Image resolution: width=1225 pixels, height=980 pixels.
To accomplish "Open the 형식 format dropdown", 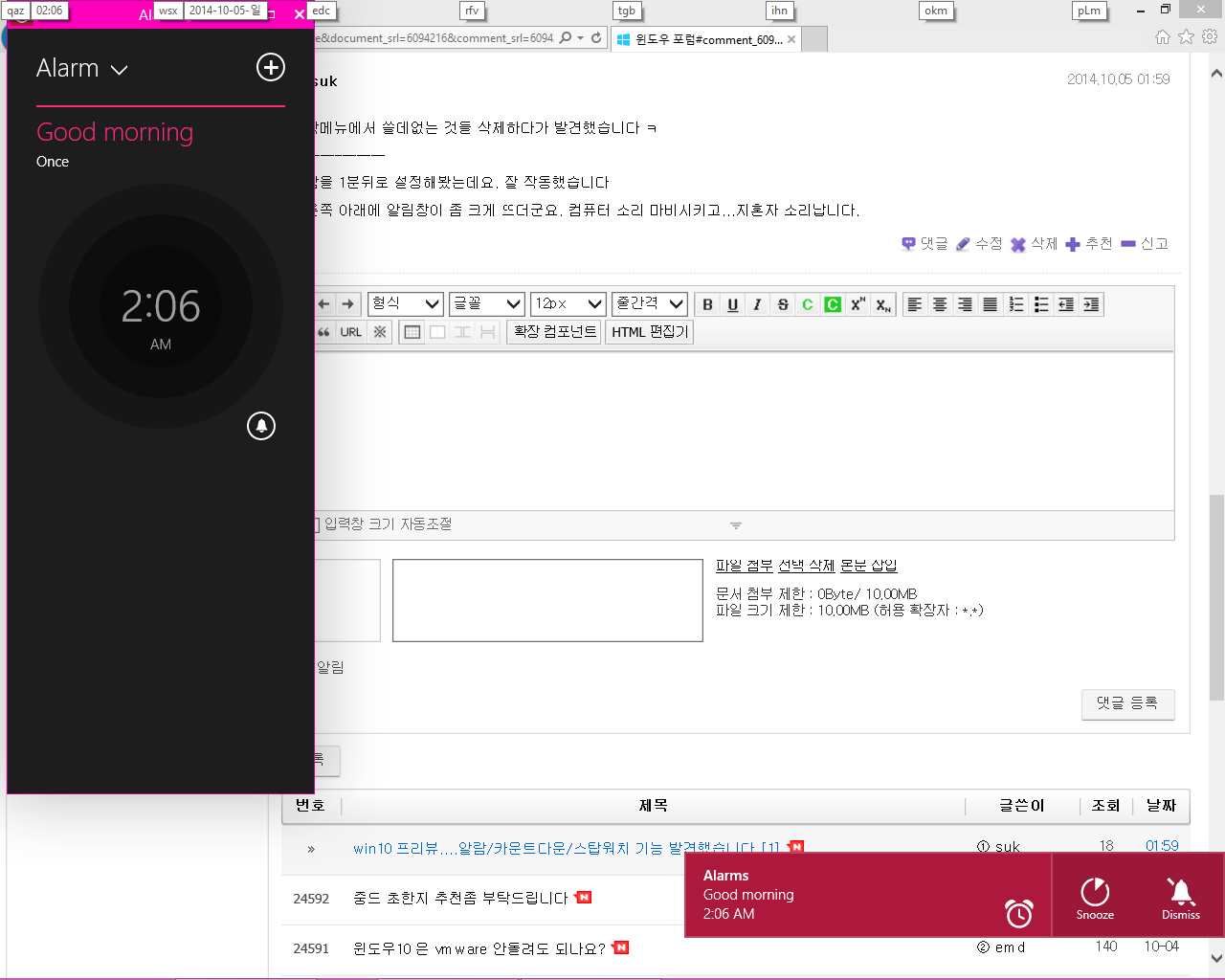I will [406, 303].
